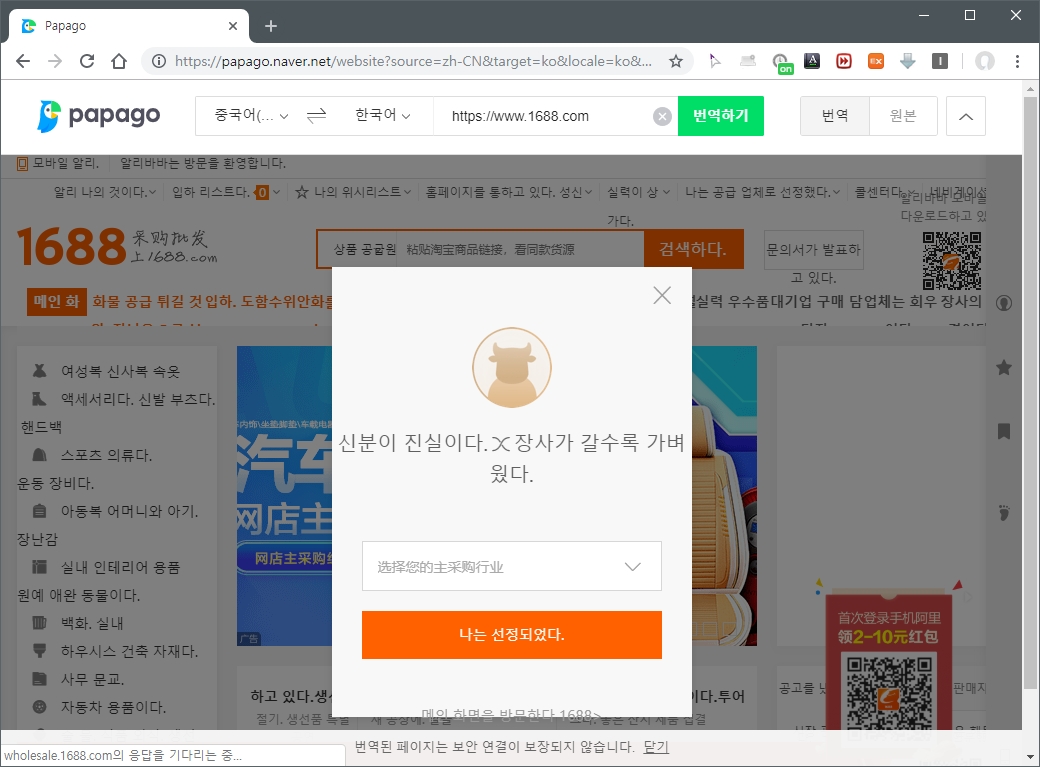This screenshot has height=767, width=1040.
Task: Click the top-right QR code image
Action: 952,261
